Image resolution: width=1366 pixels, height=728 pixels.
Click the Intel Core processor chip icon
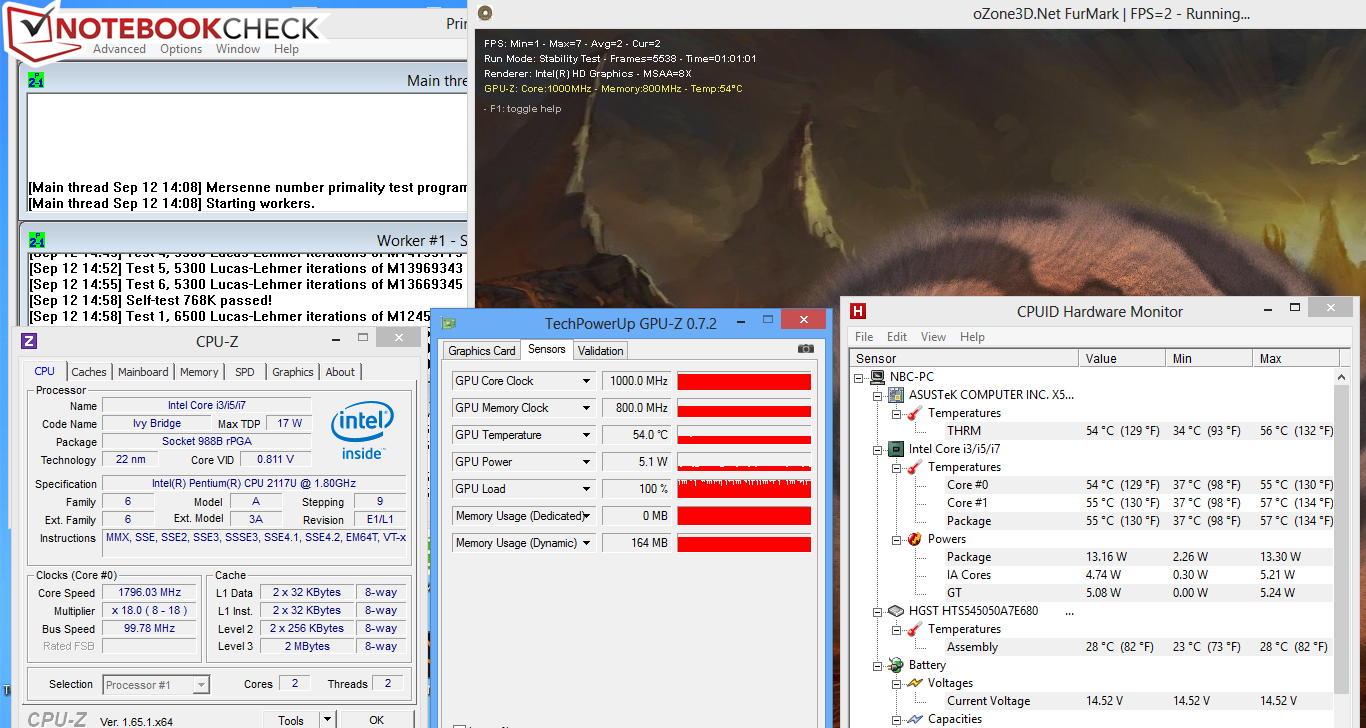tap(897, 449)
